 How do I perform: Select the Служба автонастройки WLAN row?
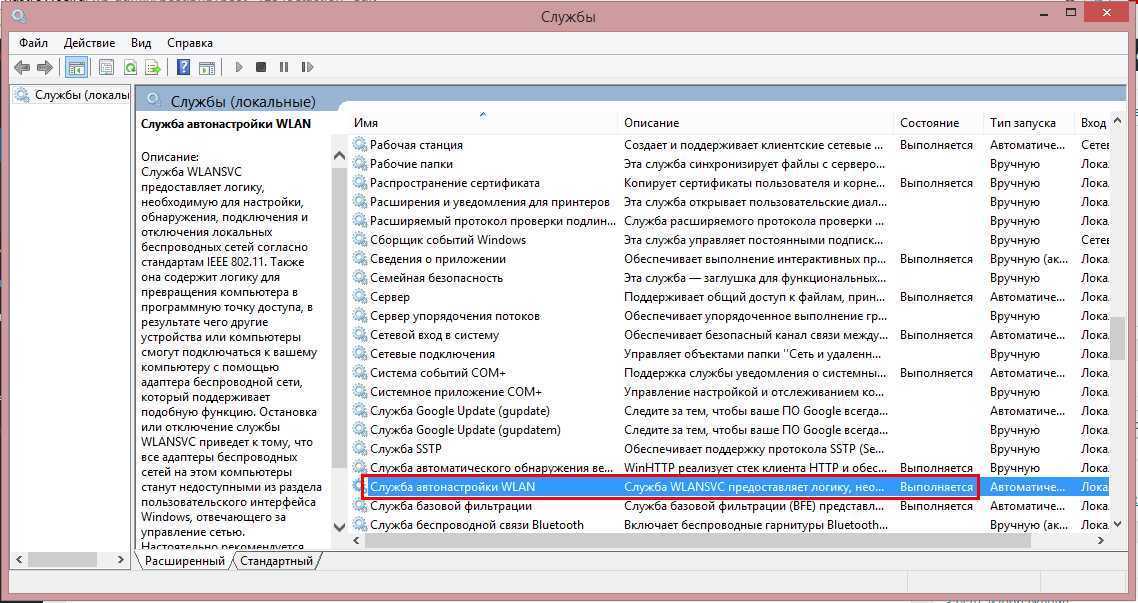pos(731,487)
